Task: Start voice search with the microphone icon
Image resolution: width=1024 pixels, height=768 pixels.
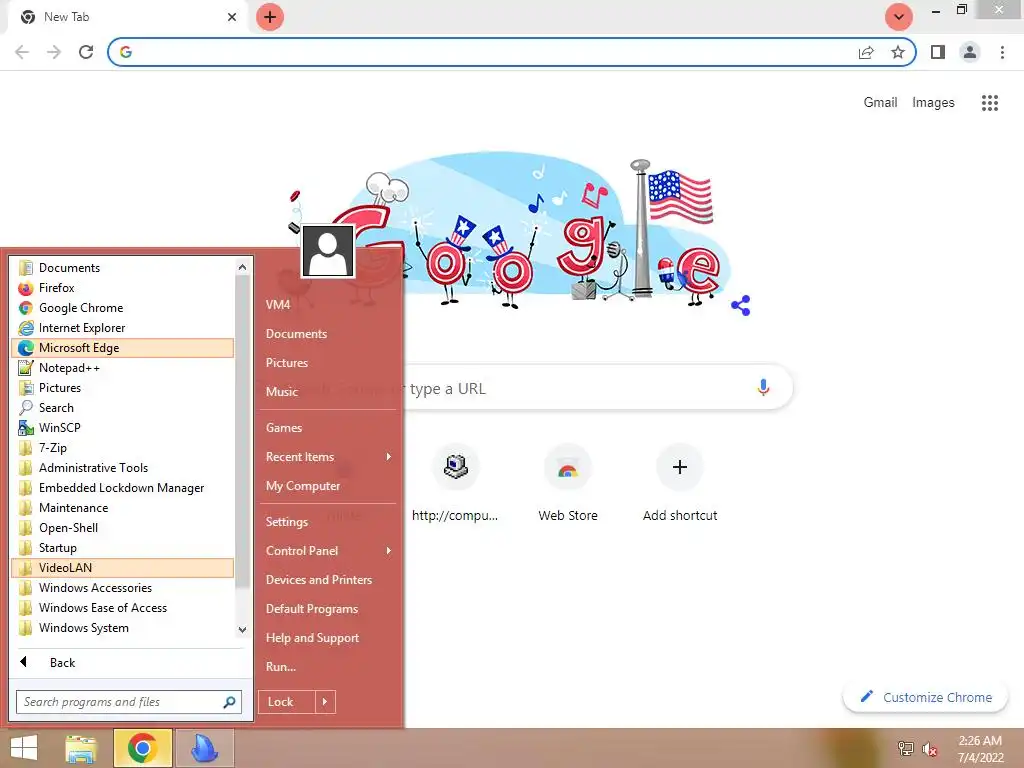Action: [x=763, y=388]
